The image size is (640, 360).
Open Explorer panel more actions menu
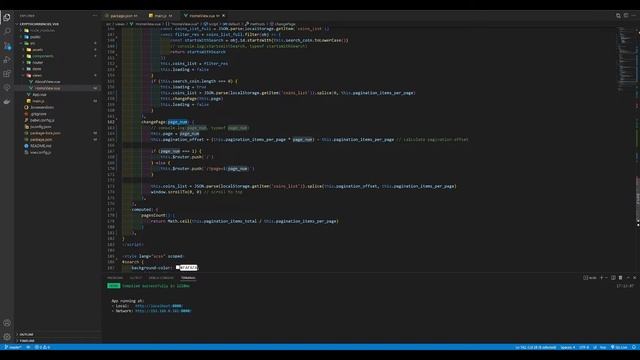pos(95,16)
